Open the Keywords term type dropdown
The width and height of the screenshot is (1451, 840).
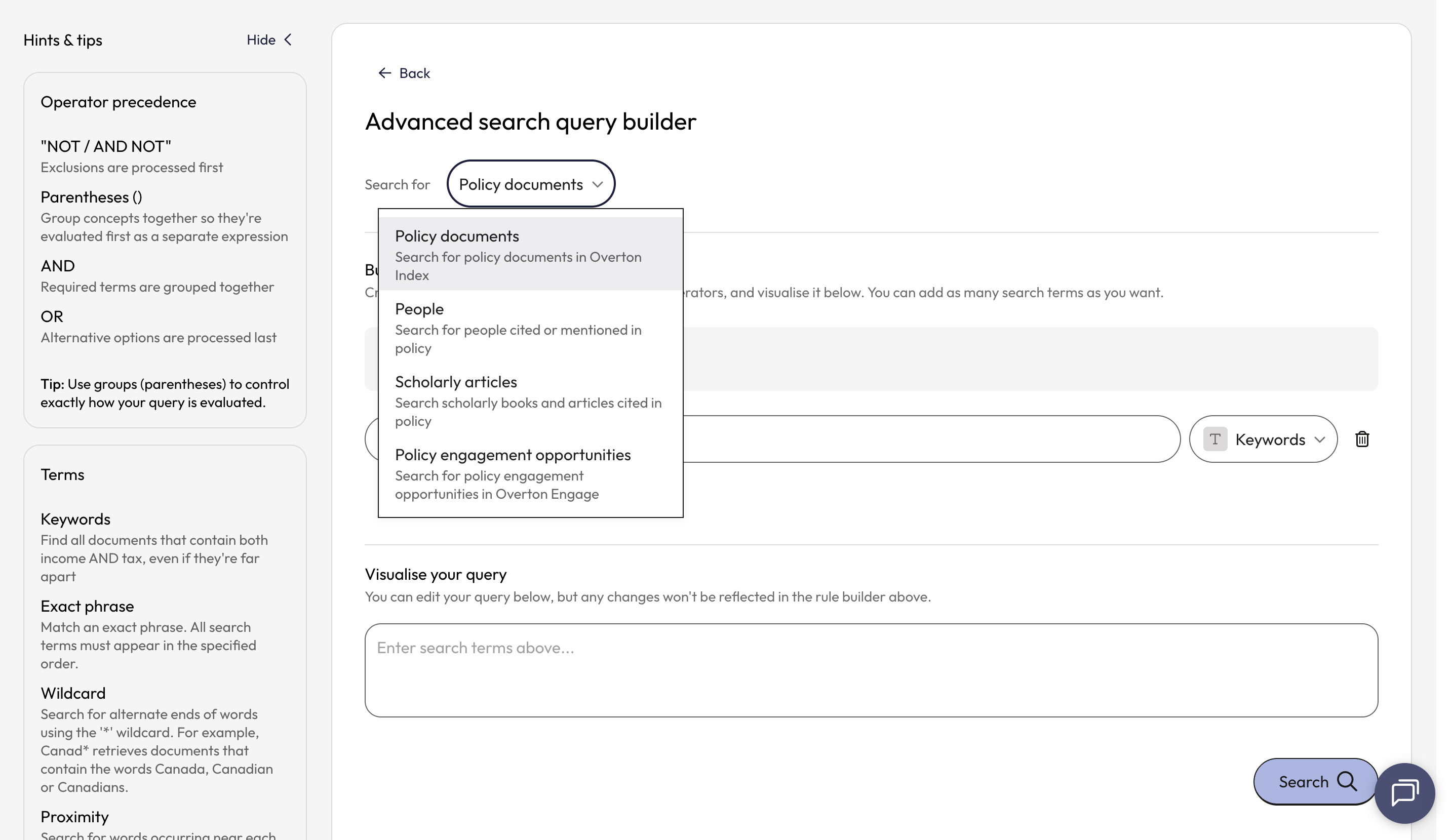tap(1263, 439)
